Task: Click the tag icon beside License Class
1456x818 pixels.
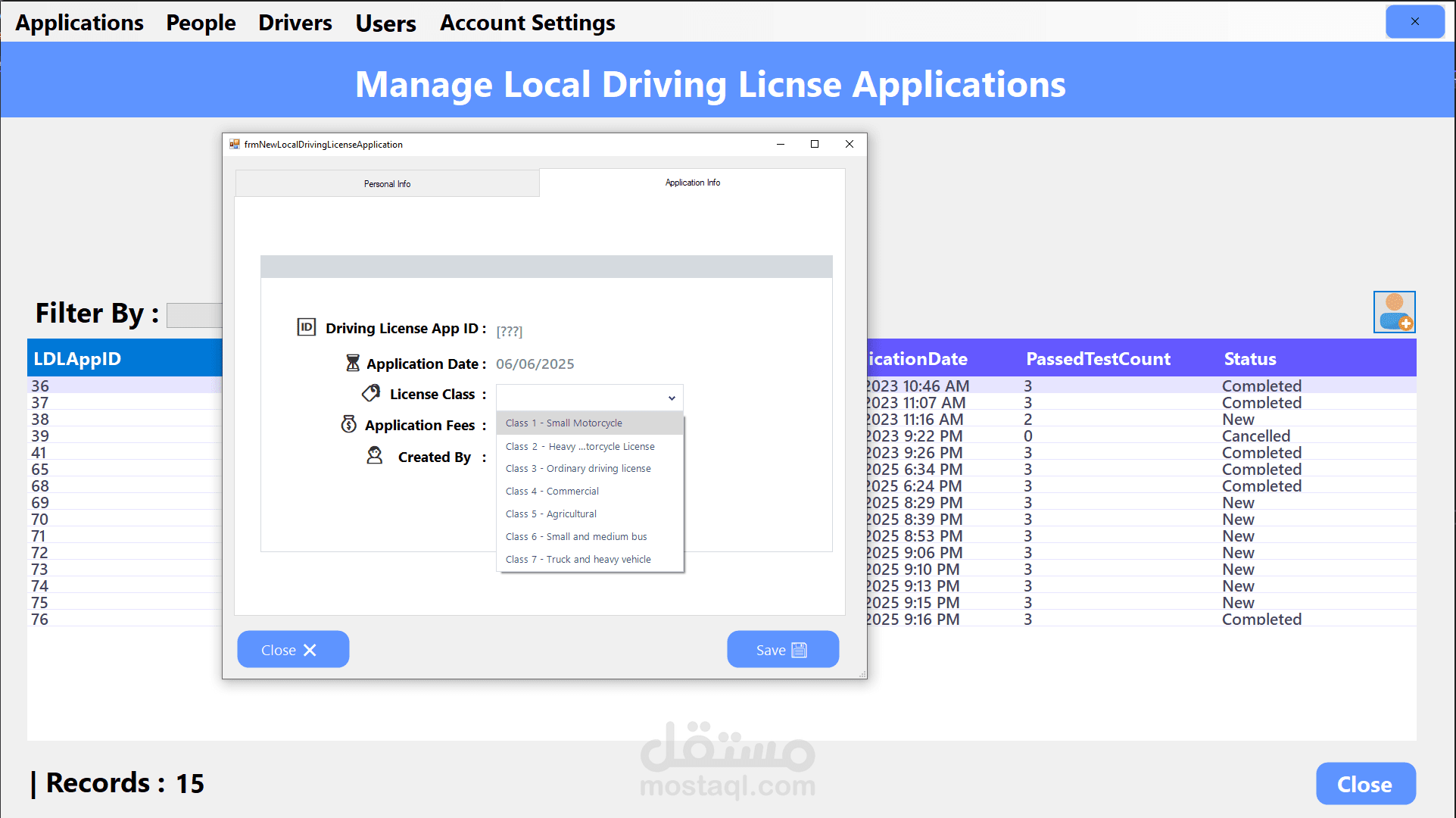Action: (x=371, y=393)
